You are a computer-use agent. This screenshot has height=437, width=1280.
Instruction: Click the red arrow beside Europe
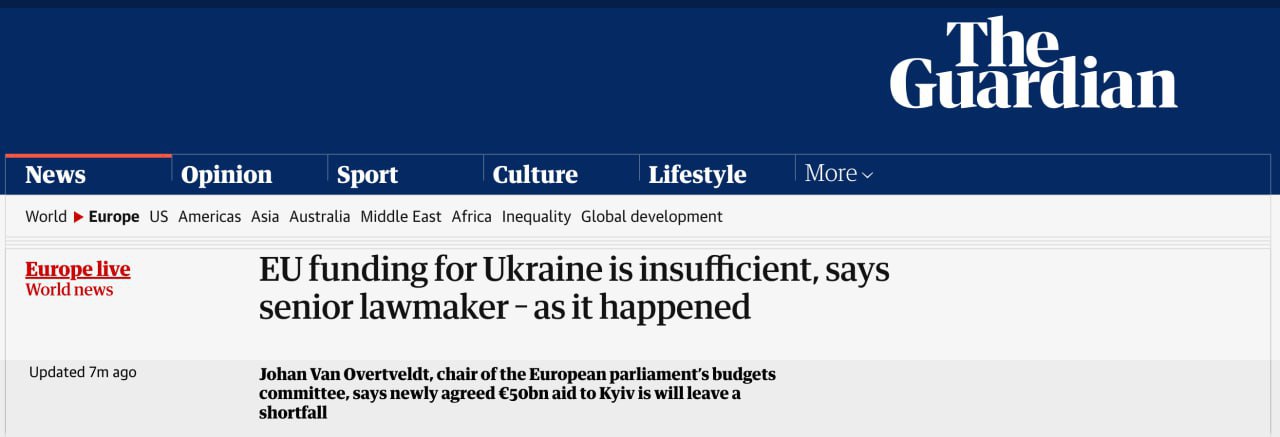78,217
